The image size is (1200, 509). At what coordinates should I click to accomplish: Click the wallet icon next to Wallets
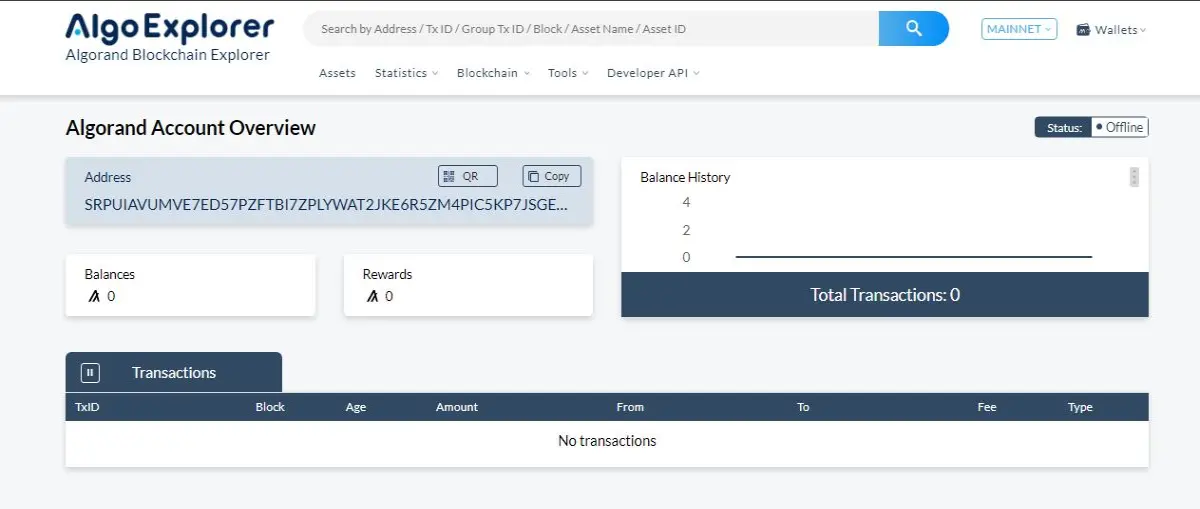[1082, 30]
